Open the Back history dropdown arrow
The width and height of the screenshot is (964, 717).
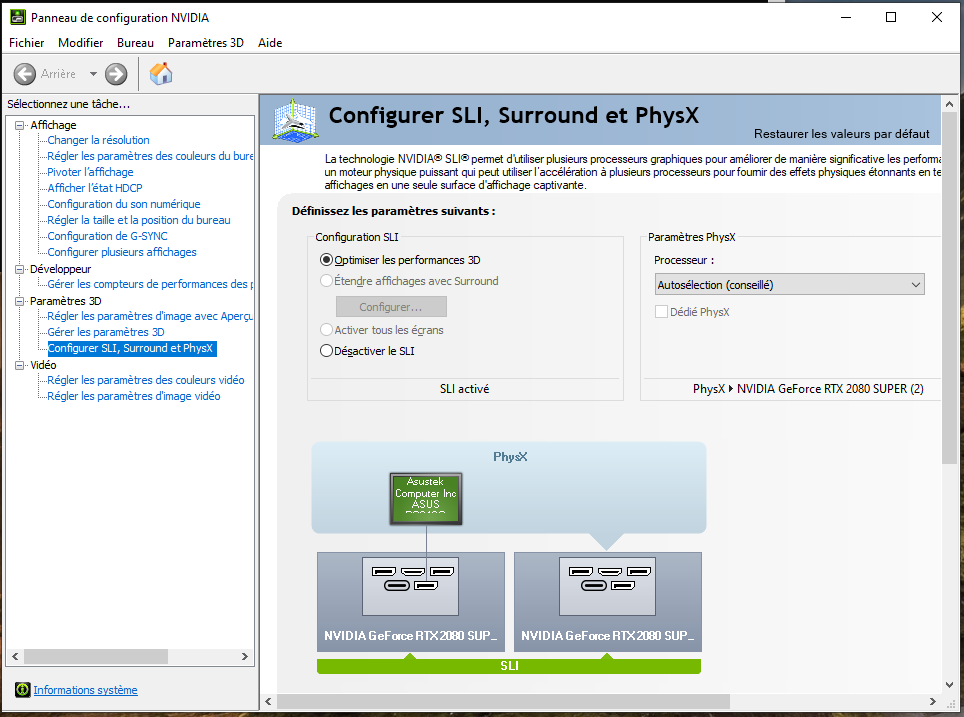(x=93, y=74)
